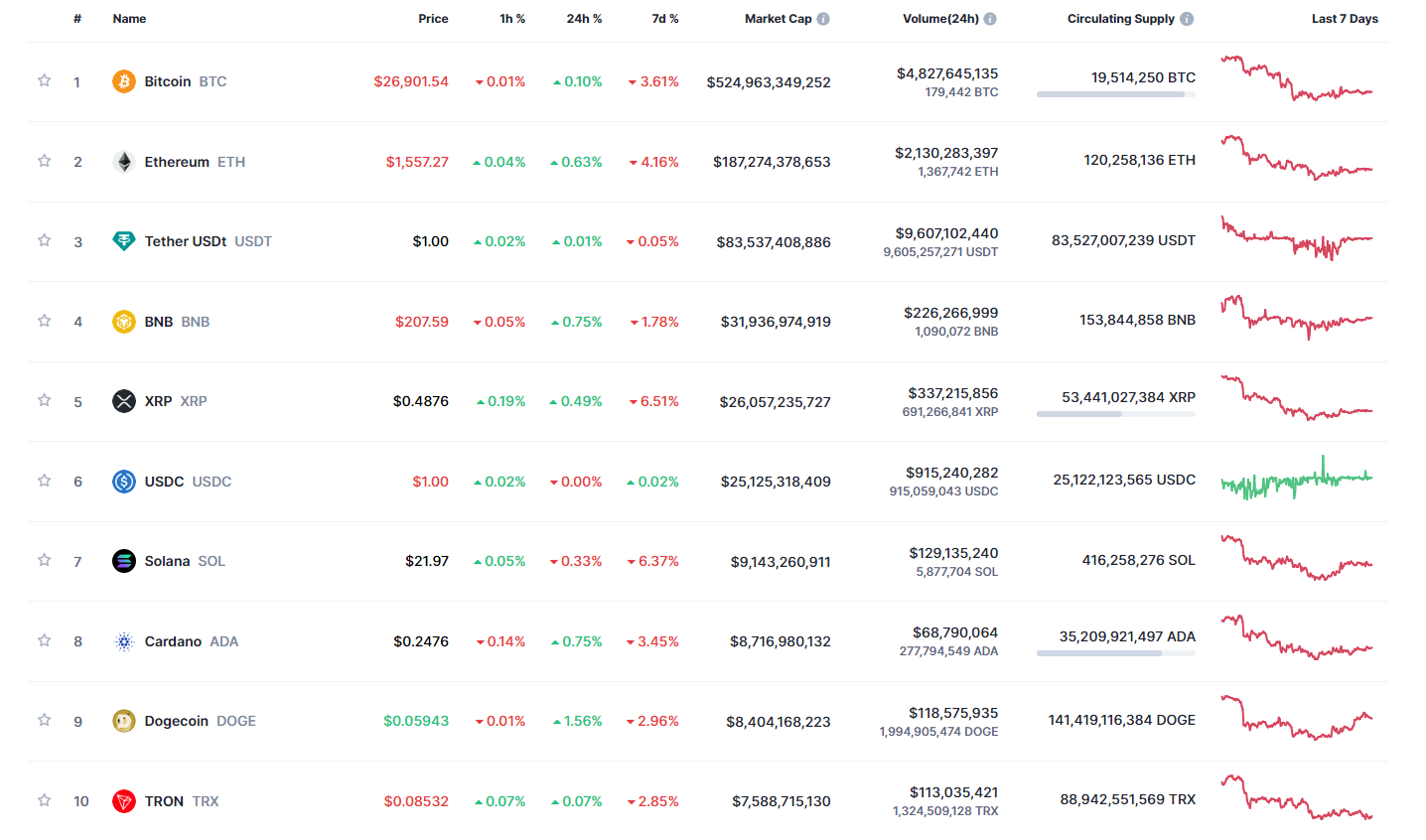Click Ethereum's market cap $187,274,378,653
This screenshot has height=840, width=1426.
pyautogui.click(x=772, y=162)
